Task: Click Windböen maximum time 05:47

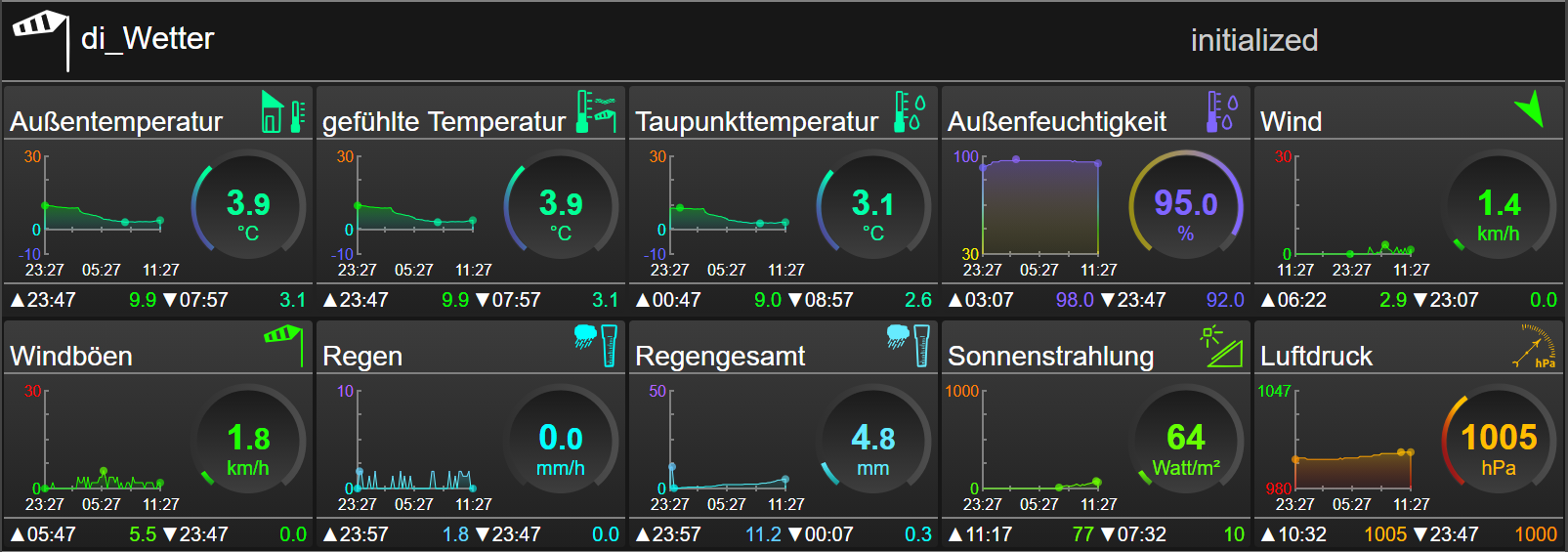Action: click(51, 534)
